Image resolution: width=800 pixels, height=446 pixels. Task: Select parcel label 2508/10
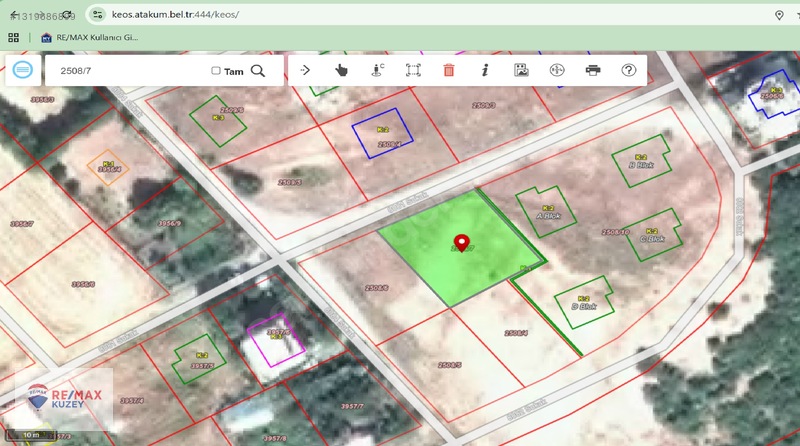[x=615, y=232]
